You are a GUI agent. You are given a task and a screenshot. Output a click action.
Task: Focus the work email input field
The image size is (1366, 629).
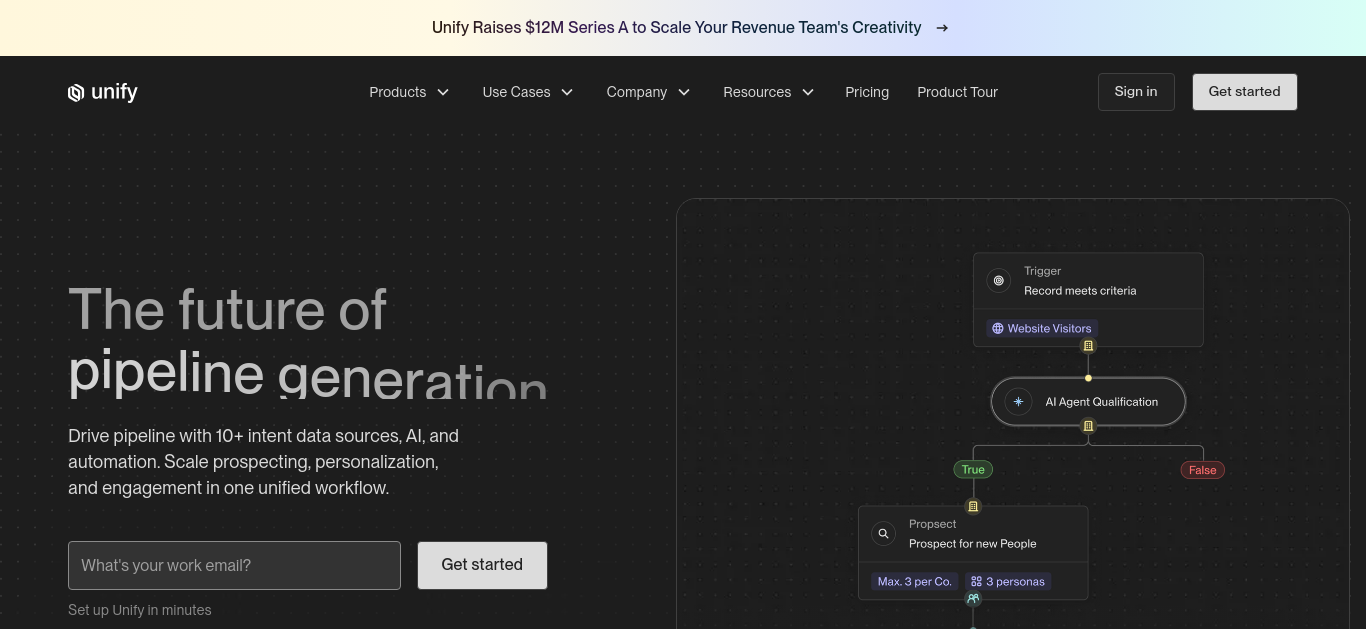pos(234,566)
